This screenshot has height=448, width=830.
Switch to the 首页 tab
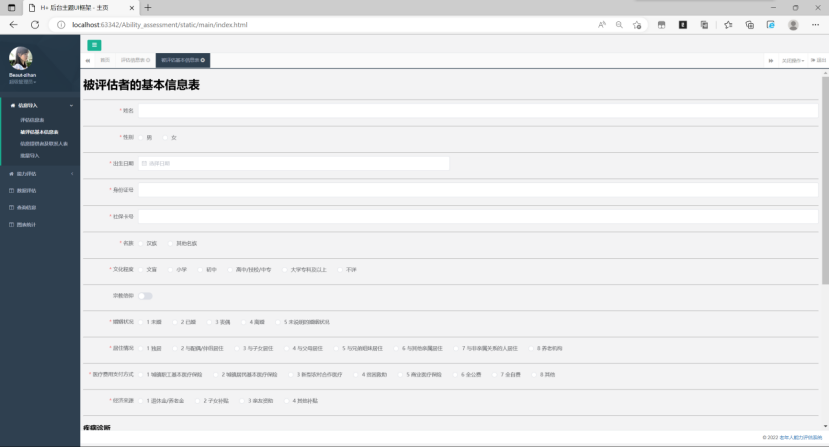click(105, 60)
